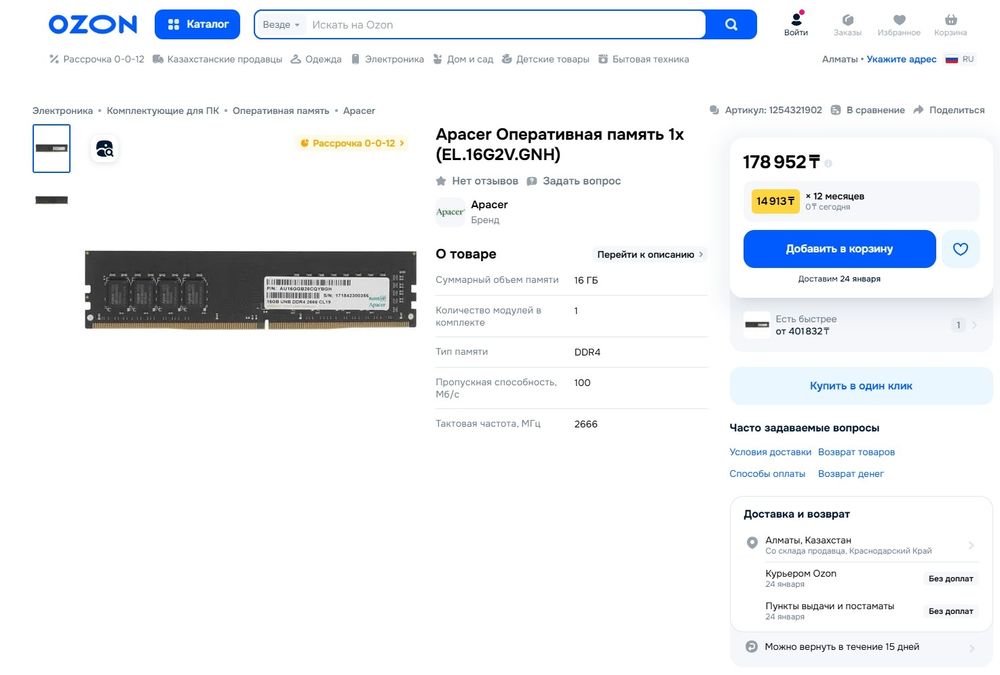Open the Электроника category in top menu
The image size is (1000, 675).
(388, 59)
